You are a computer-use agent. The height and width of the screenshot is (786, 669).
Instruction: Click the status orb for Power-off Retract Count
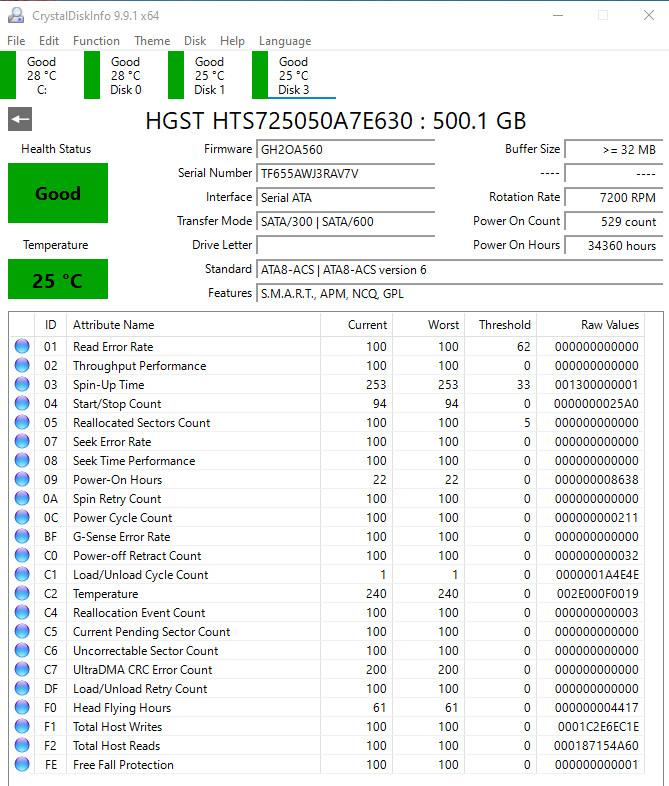click(22, 555)
